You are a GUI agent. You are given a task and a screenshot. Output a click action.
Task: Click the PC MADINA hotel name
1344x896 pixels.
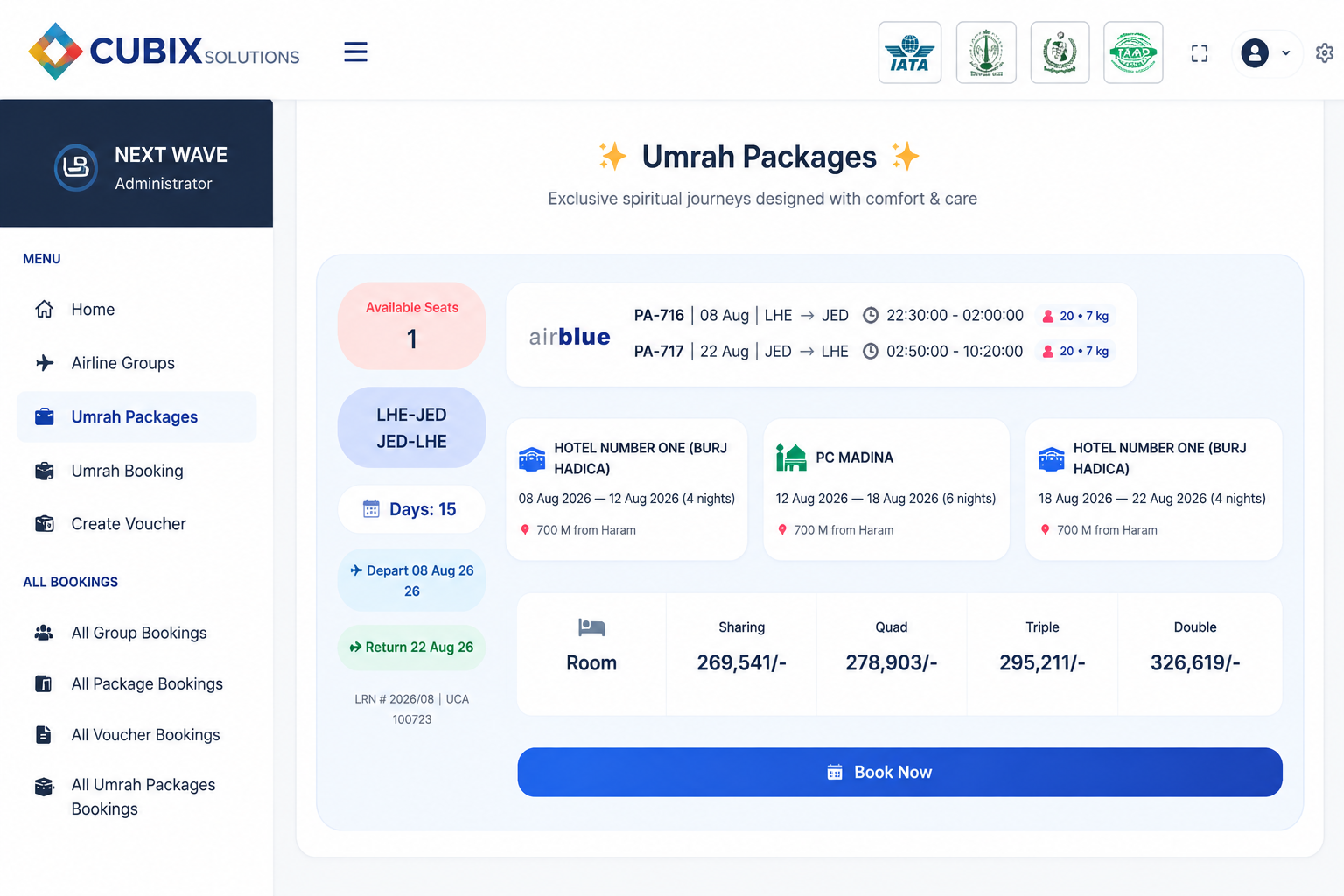[x=854, y=458]
